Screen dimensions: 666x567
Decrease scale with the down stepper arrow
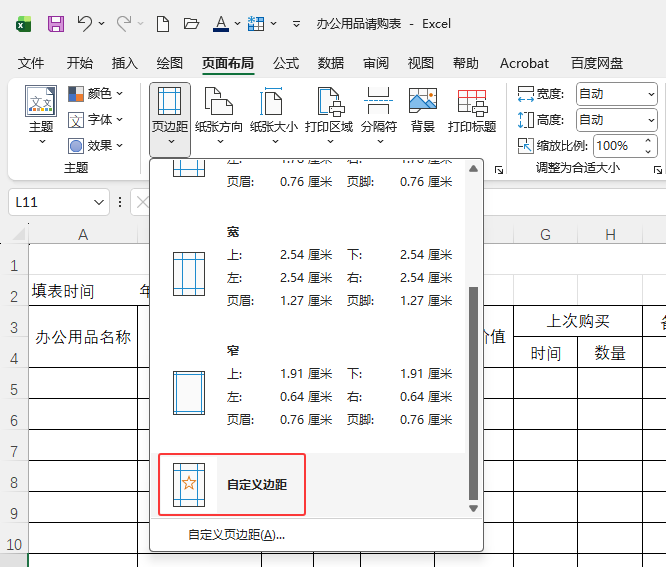click(x=648, y=151)
